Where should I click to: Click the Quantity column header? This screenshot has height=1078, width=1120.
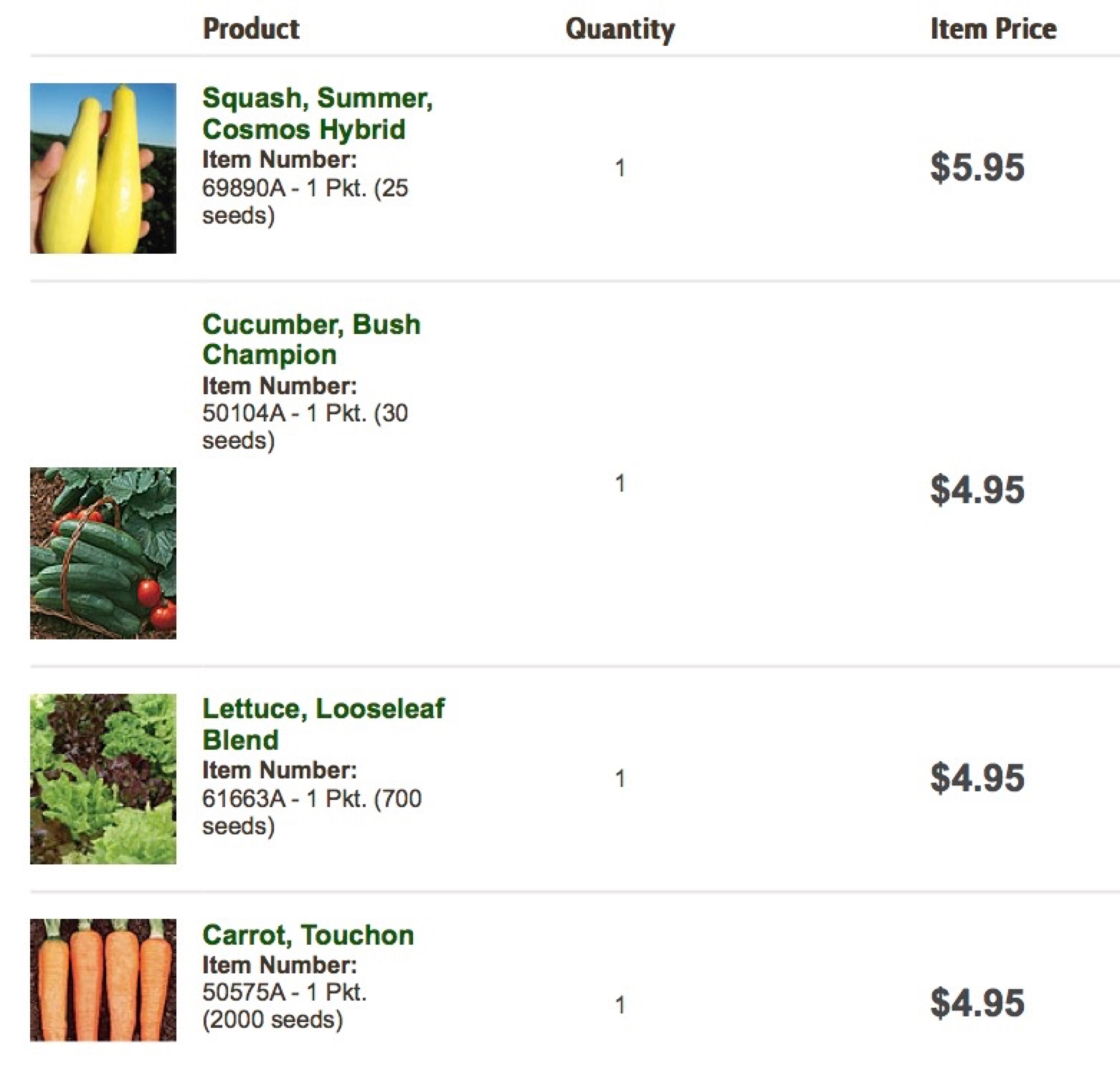(x=620, y=29)
